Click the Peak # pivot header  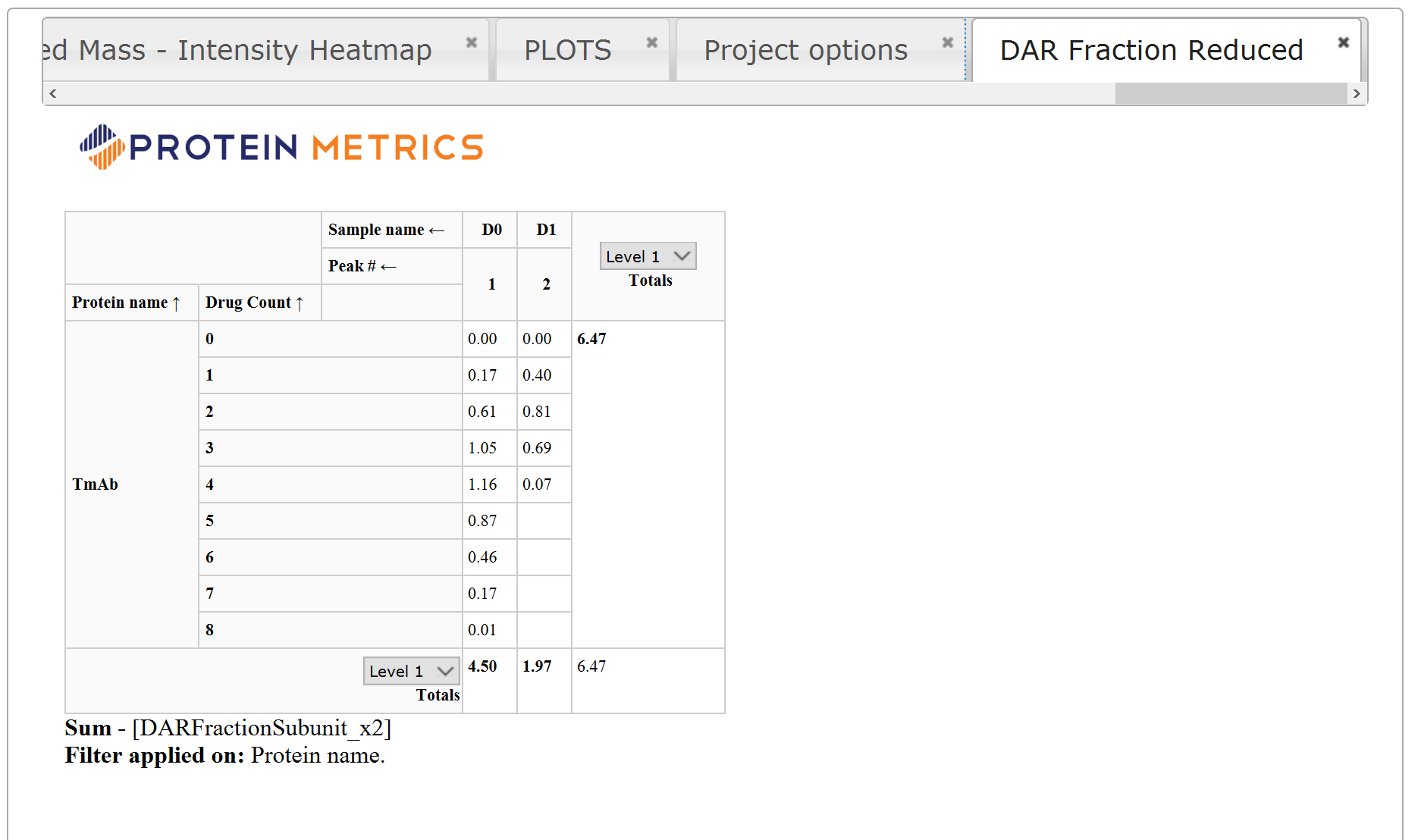tap(362, 266)
